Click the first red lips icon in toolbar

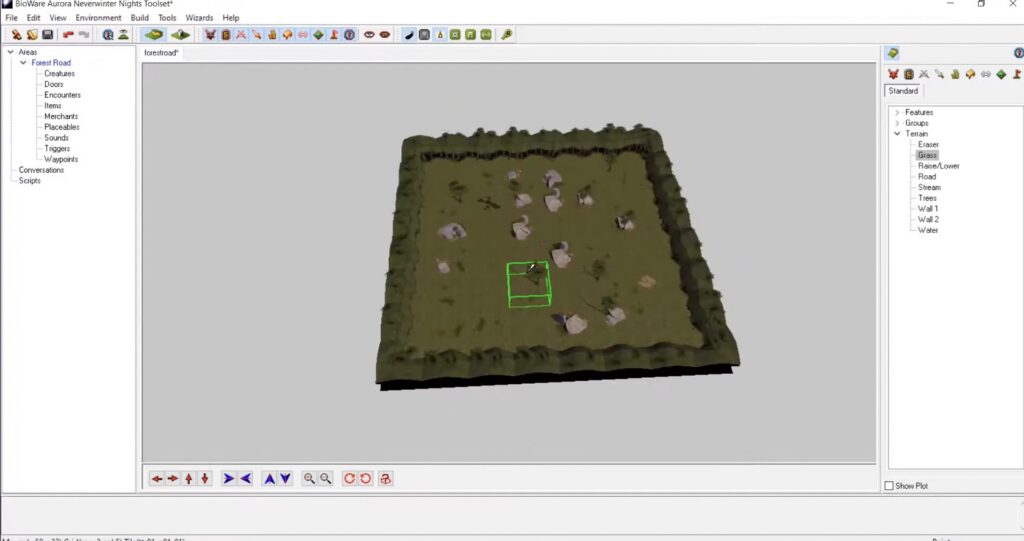[x=369, y=35]
